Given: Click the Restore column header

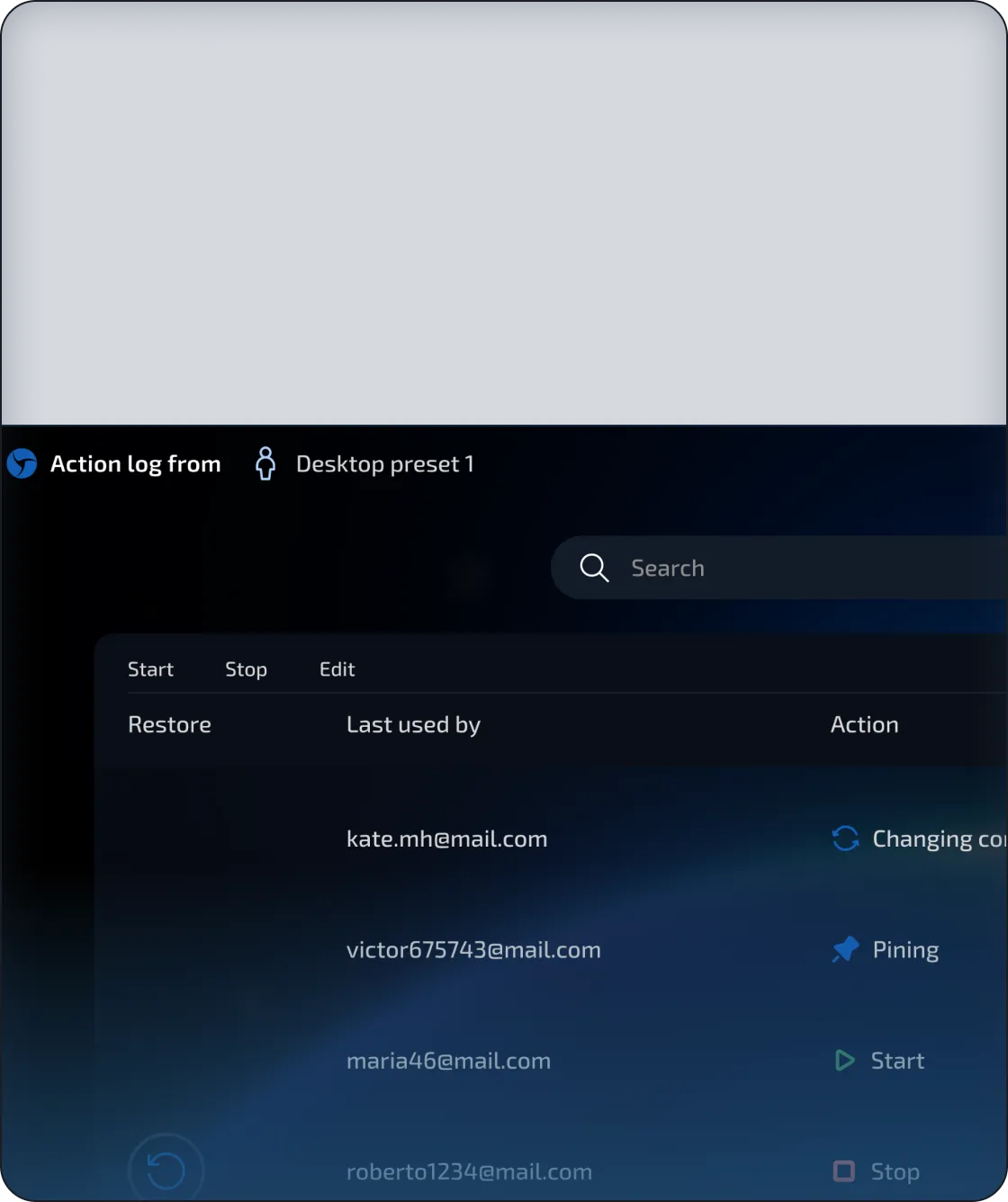Looking at the screenshot, I should 169,725.
